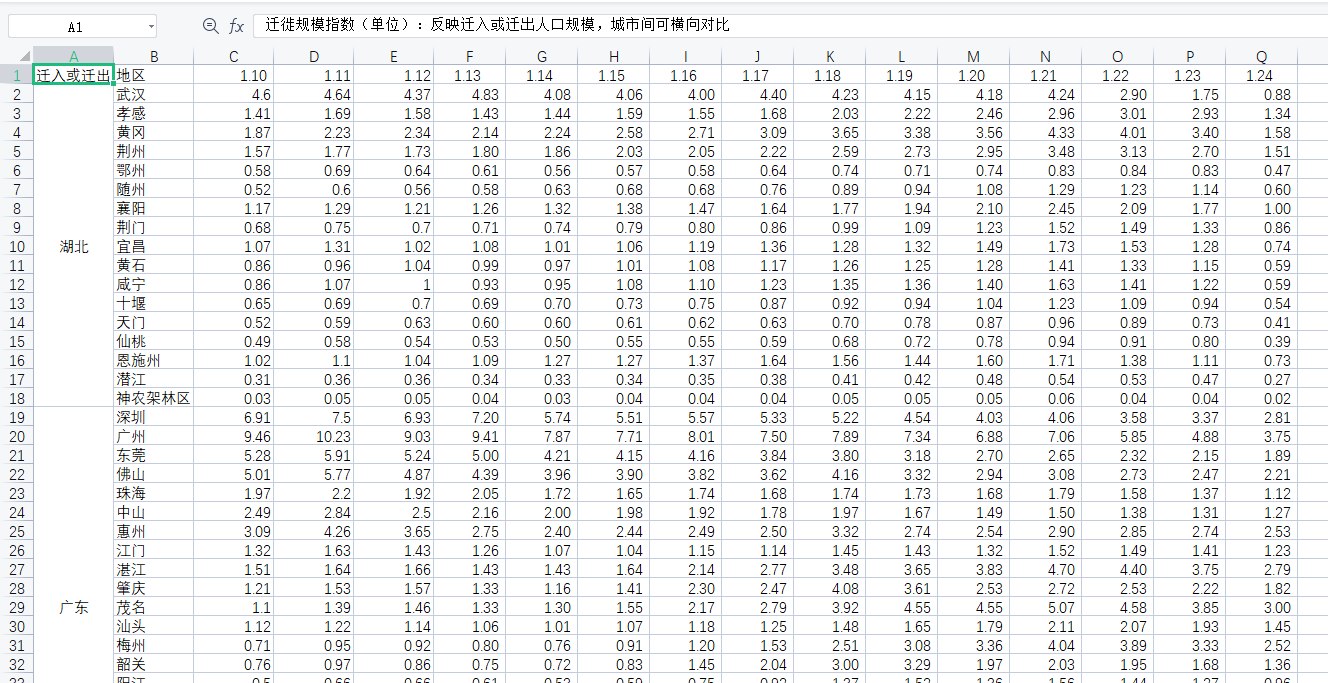Screen dimensions: 1328x683
Task: Select the 神农架林区 cell
Action: [x=154, y=398]
